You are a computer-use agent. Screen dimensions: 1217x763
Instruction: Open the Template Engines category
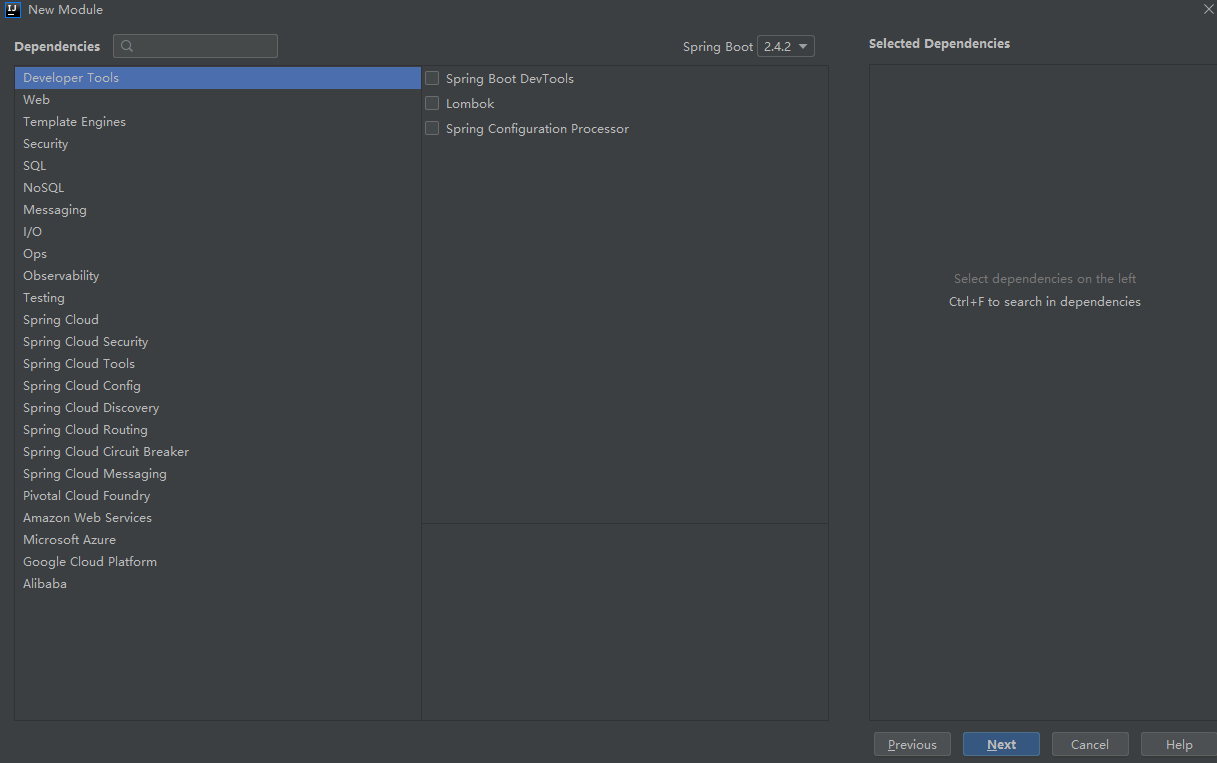tap(218, 122)
